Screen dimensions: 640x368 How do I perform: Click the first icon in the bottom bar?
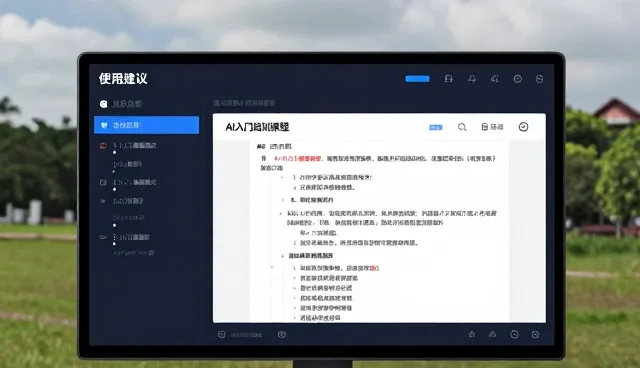pyautogui.click(x=221, y=335)
